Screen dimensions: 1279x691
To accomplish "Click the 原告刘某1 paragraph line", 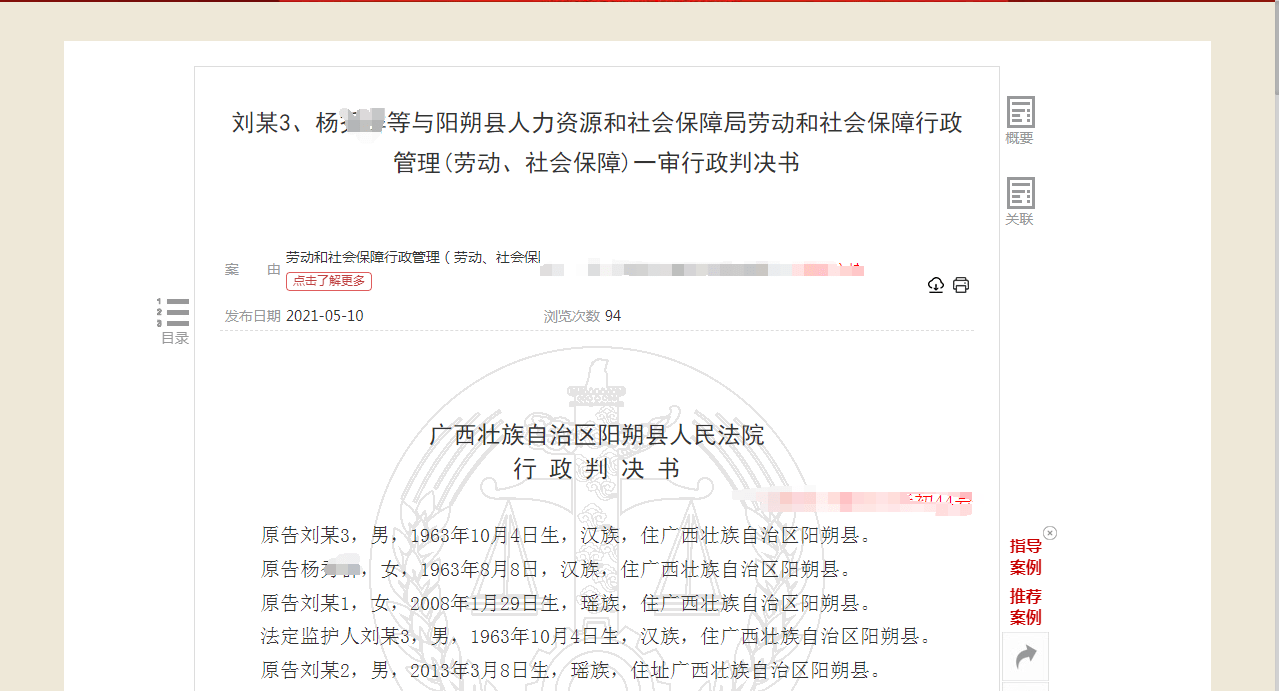I will coord(566,603).
